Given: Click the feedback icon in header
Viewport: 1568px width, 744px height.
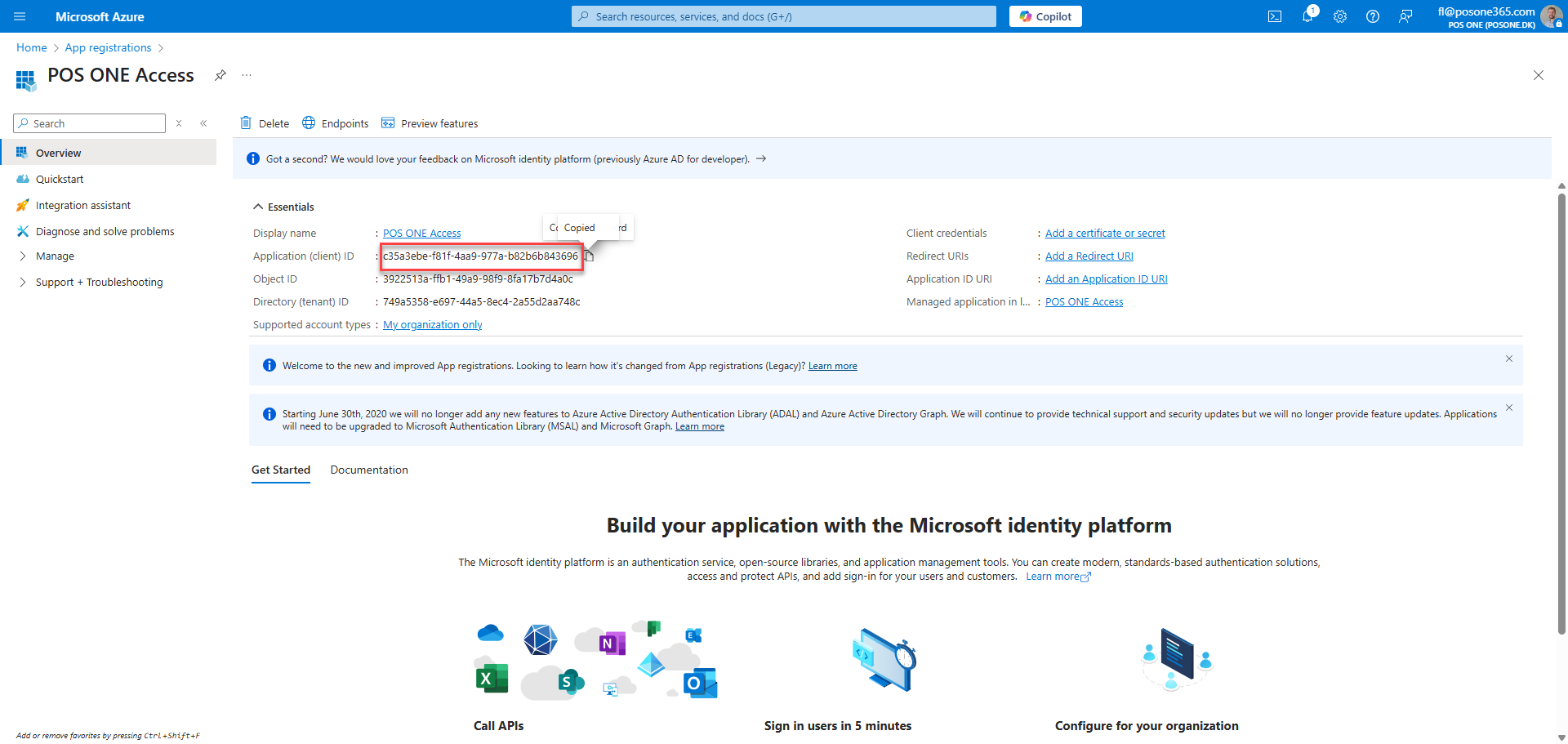Looking at the screenshot, I should click(1405, 16).
